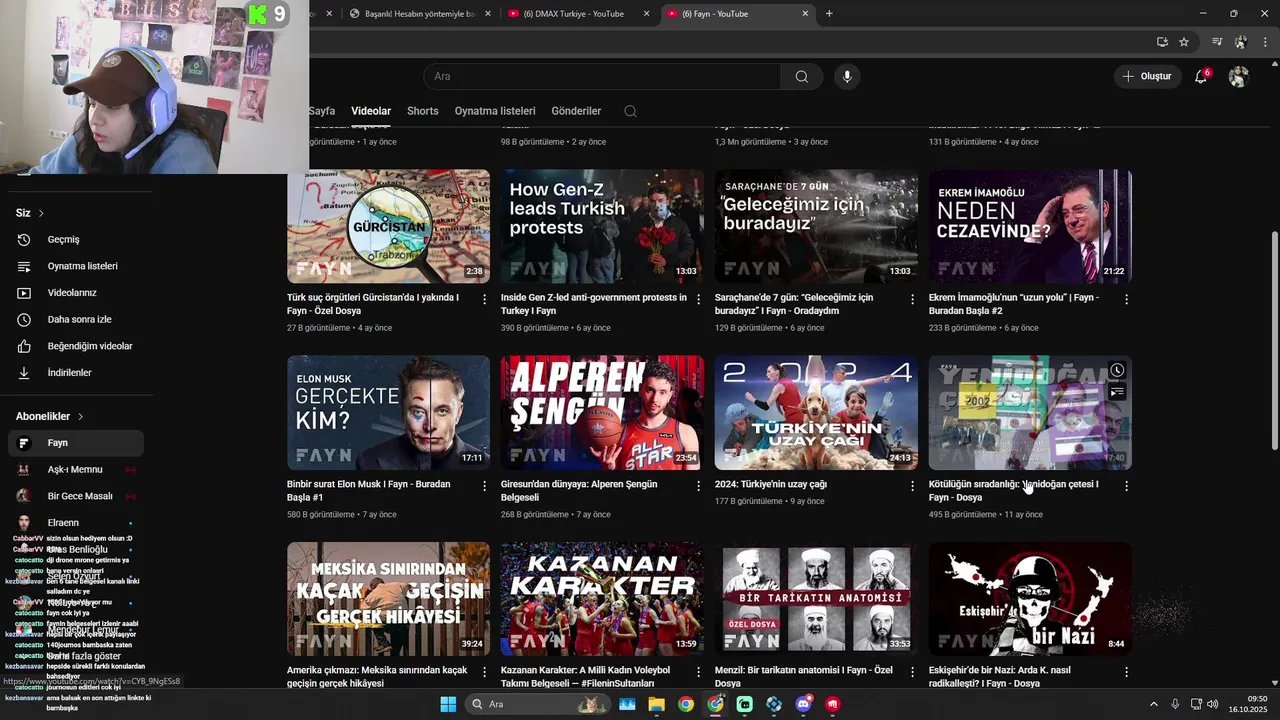Image resolution: width=1280 pixels, height=720 pixels.
Task: Click page vertical scrollbar thumb
Action: click(x=1274, y=340)
